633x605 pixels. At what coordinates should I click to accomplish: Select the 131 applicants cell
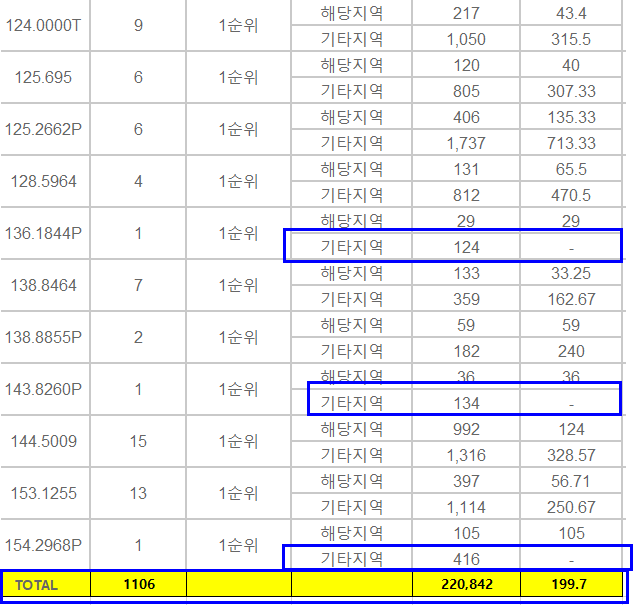[466, 169]
